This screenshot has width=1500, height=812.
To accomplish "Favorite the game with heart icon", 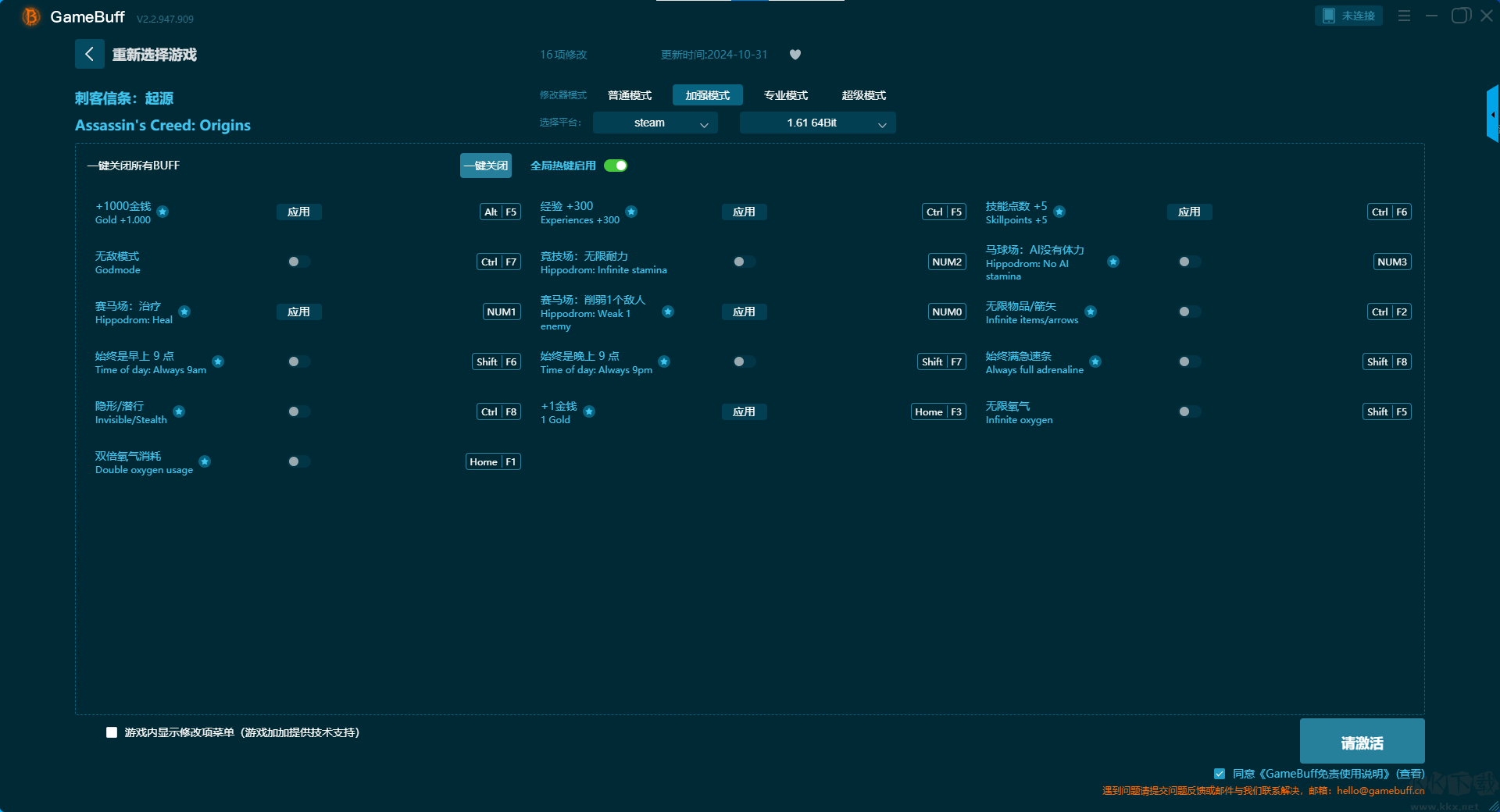I will (795, 55).
